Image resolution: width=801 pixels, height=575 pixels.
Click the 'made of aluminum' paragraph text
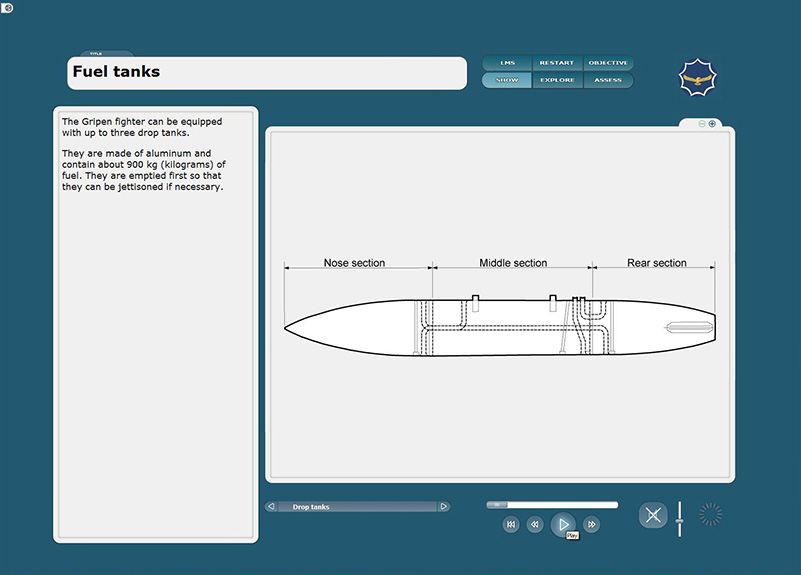144,170
